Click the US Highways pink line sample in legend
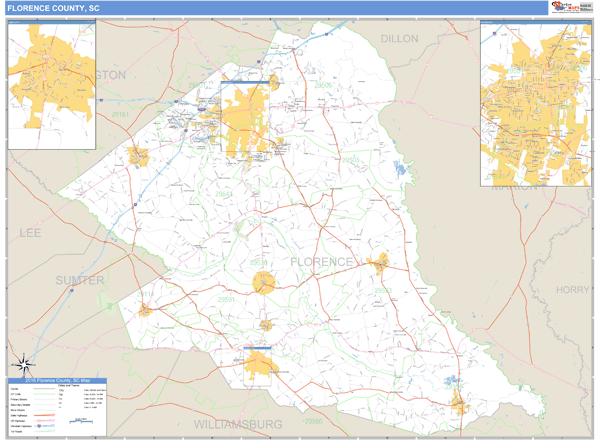 (x=44, y=420)
